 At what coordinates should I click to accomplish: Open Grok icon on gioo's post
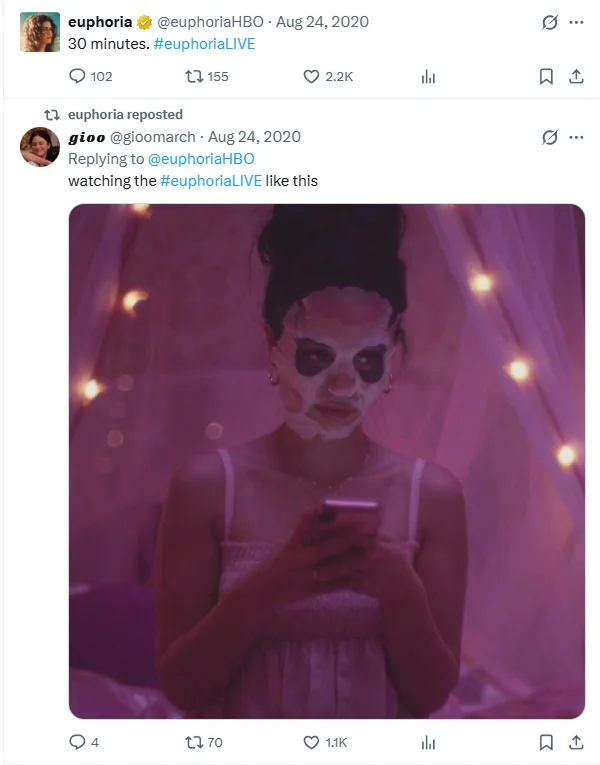click(x=548, y=136)
